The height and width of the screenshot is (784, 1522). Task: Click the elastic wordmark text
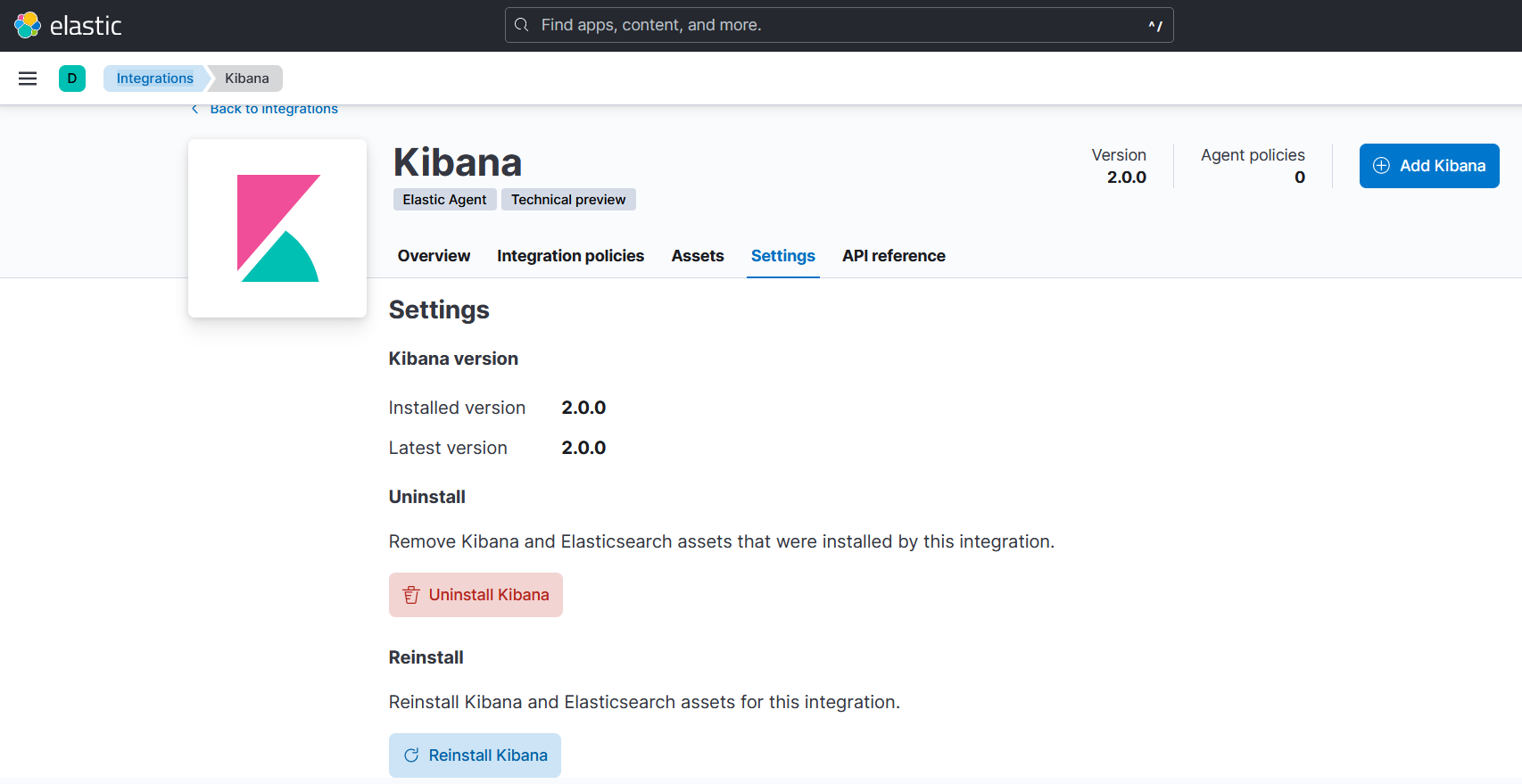86,26
